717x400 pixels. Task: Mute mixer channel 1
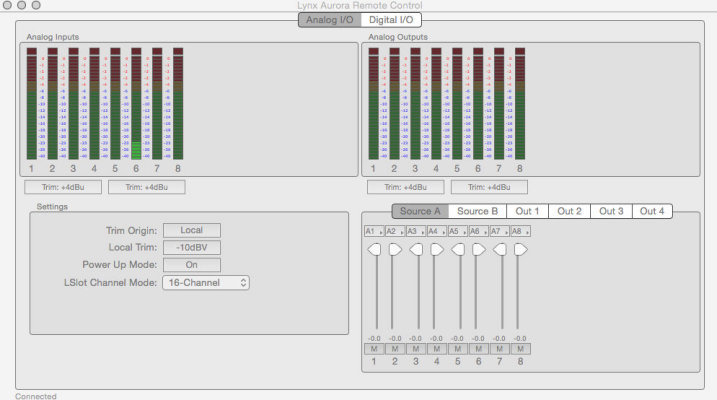pyautogui.click(x=374, y=349)
